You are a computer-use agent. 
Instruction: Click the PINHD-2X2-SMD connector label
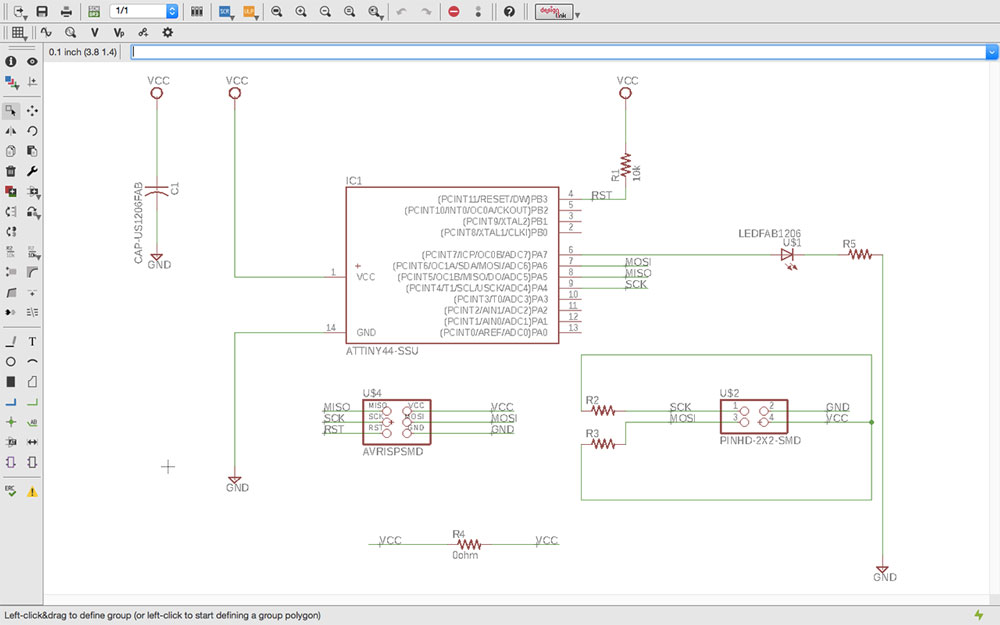tap(760, 440)
